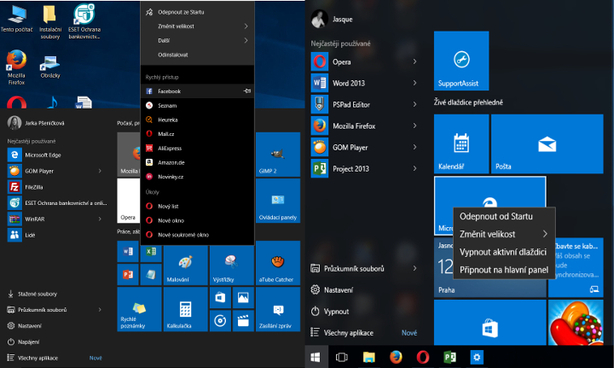Open the Candy Crush tile
614x368 pixels.
coord(576,323)
